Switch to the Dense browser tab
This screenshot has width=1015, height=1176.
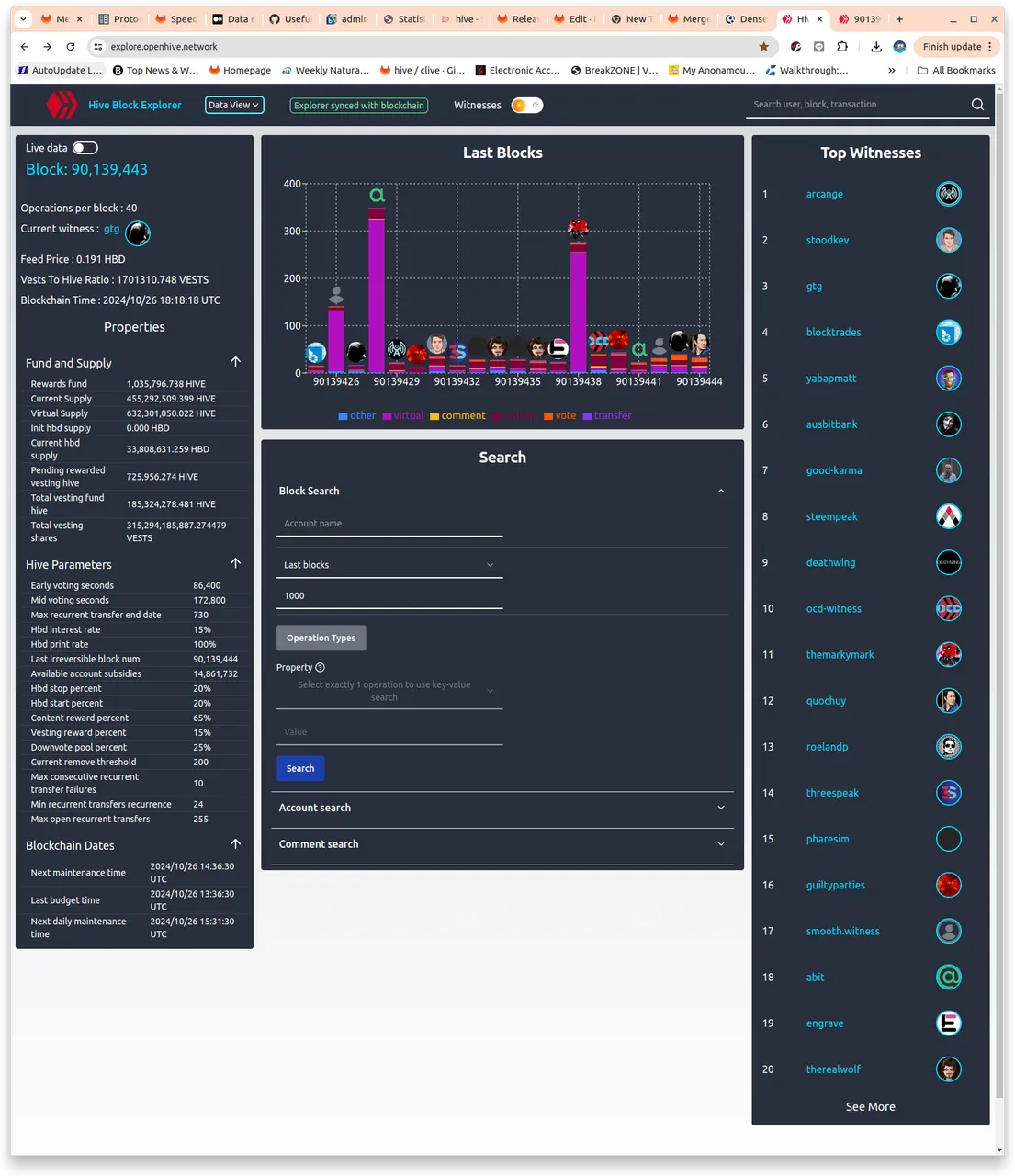(745, 19)
